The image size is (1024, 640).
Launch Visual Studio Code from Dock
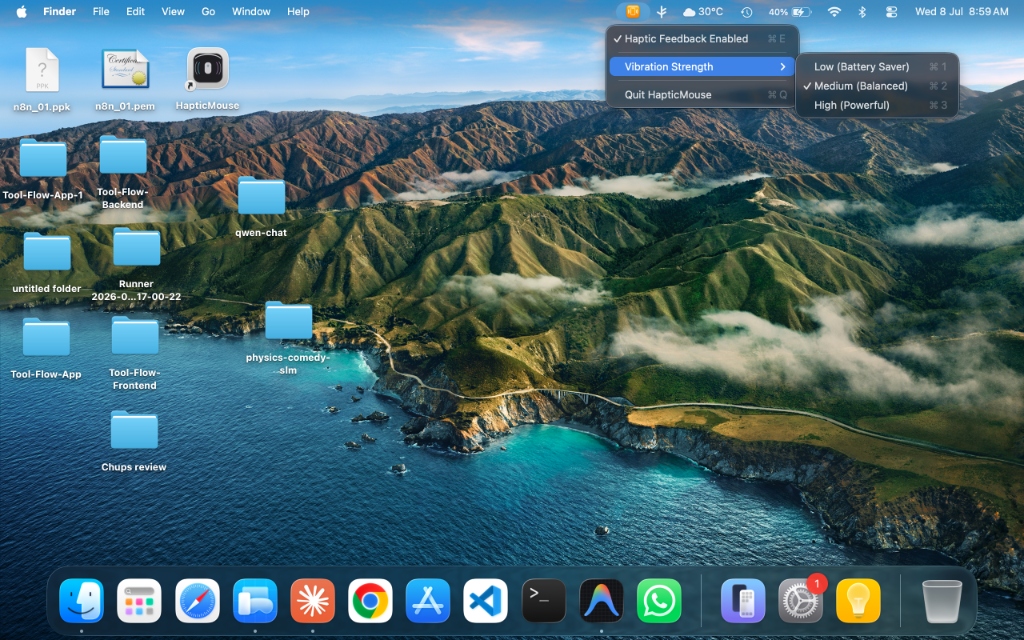[x=485, y=600]
